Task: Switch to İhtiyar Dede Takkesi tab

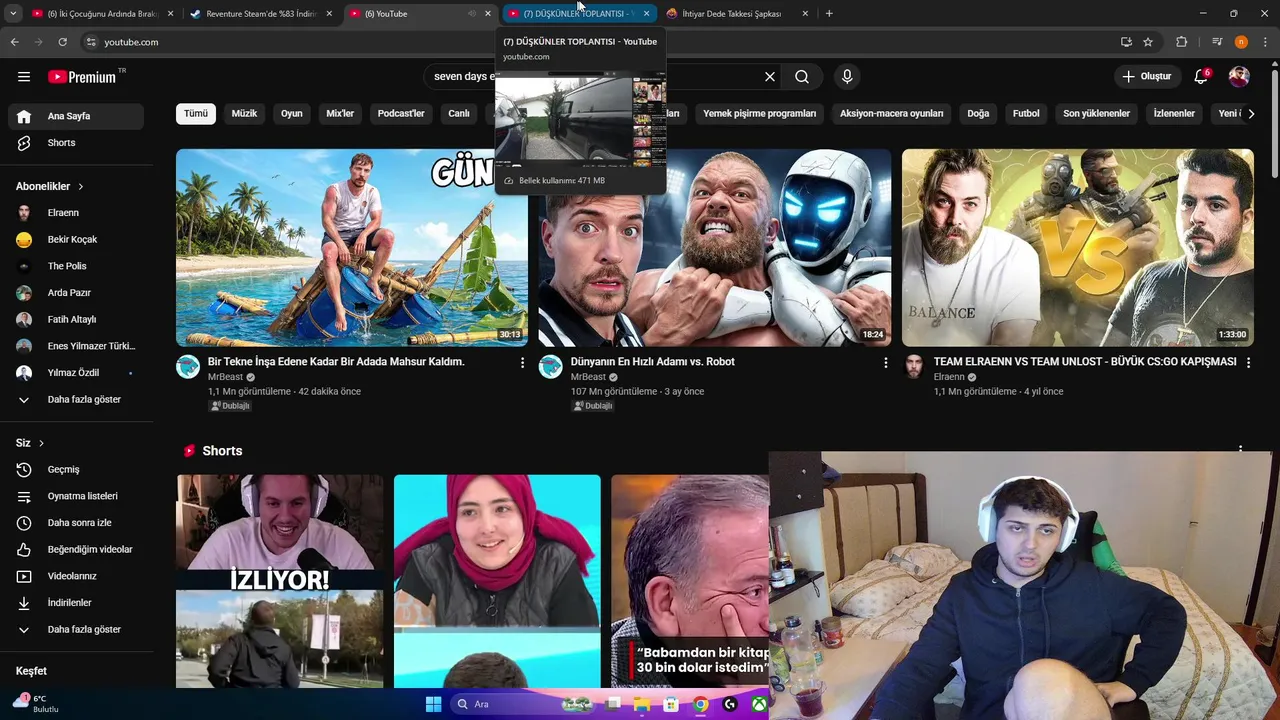Action: tap(738, 14)
